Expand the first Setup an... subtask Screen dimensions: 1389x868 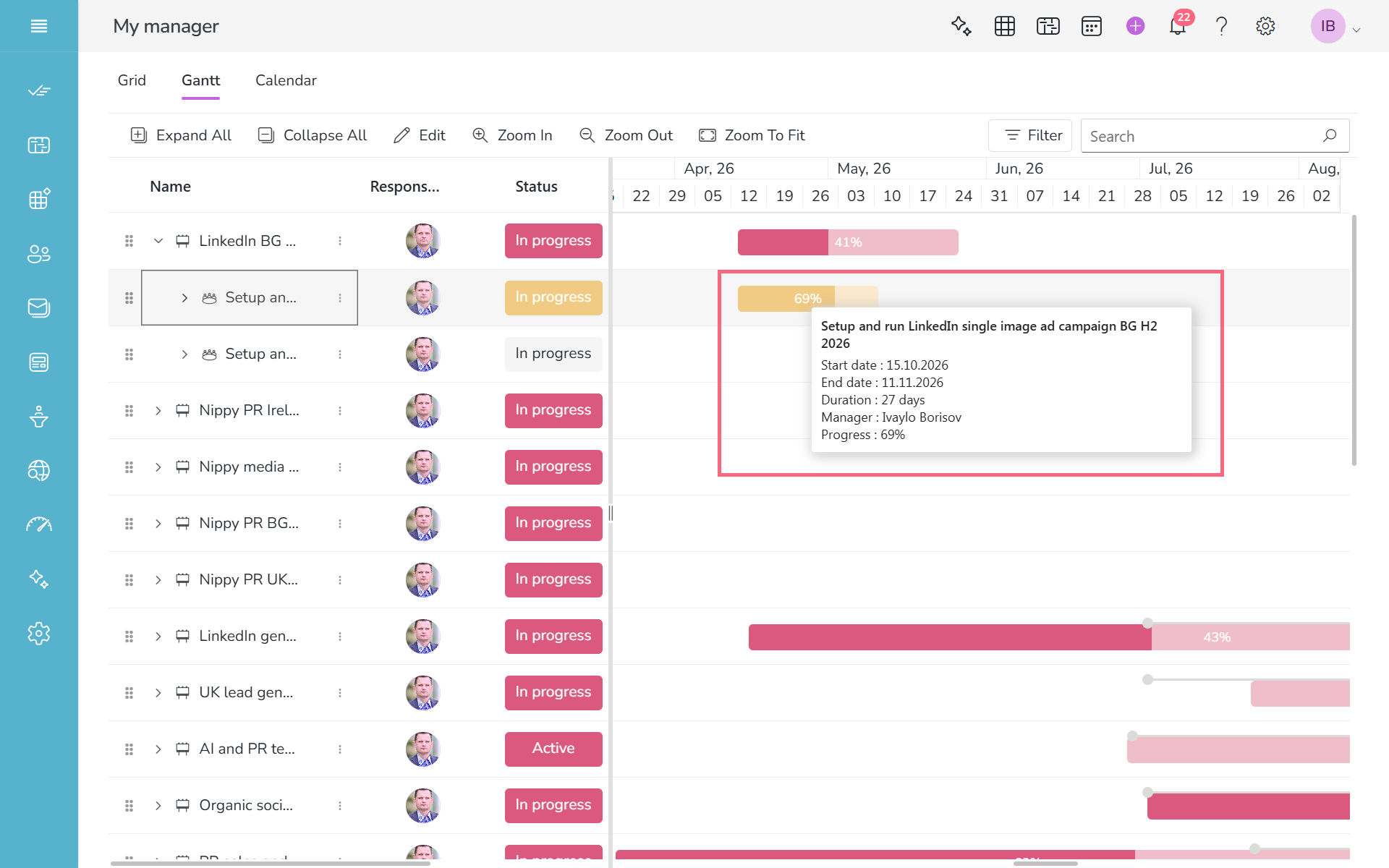pyautogui.click(x=184, y=297)
